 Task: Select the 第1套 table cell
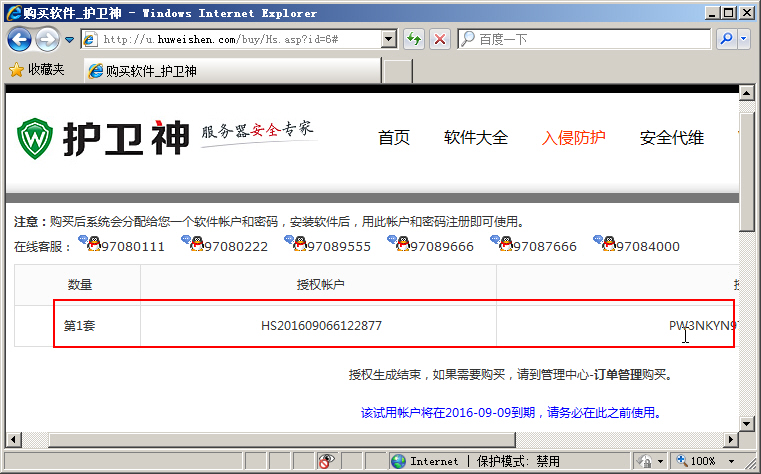[x=79, y=326]
